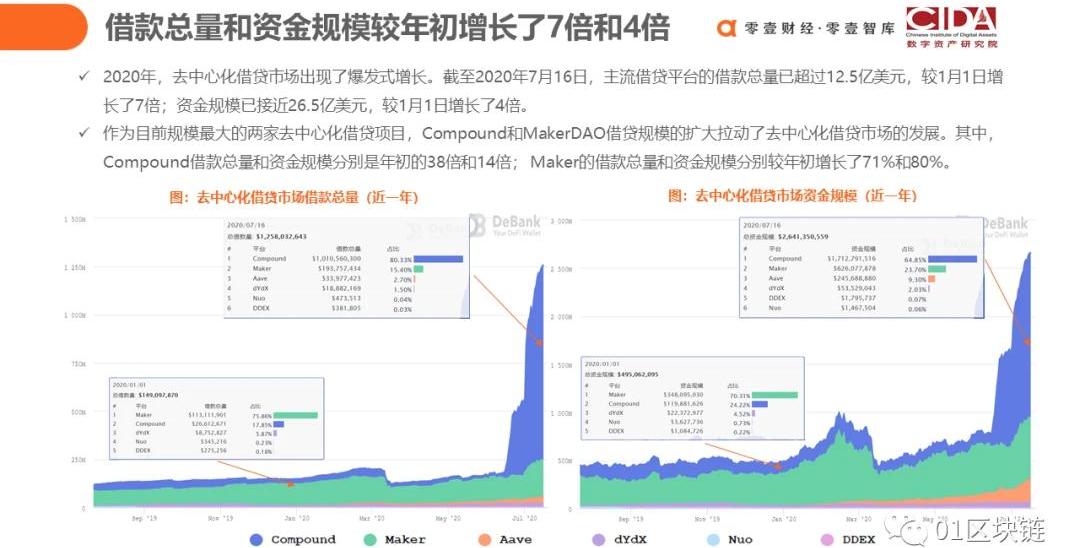
Task: Toggle the Nuo series in legend
Action: point(729,540)
